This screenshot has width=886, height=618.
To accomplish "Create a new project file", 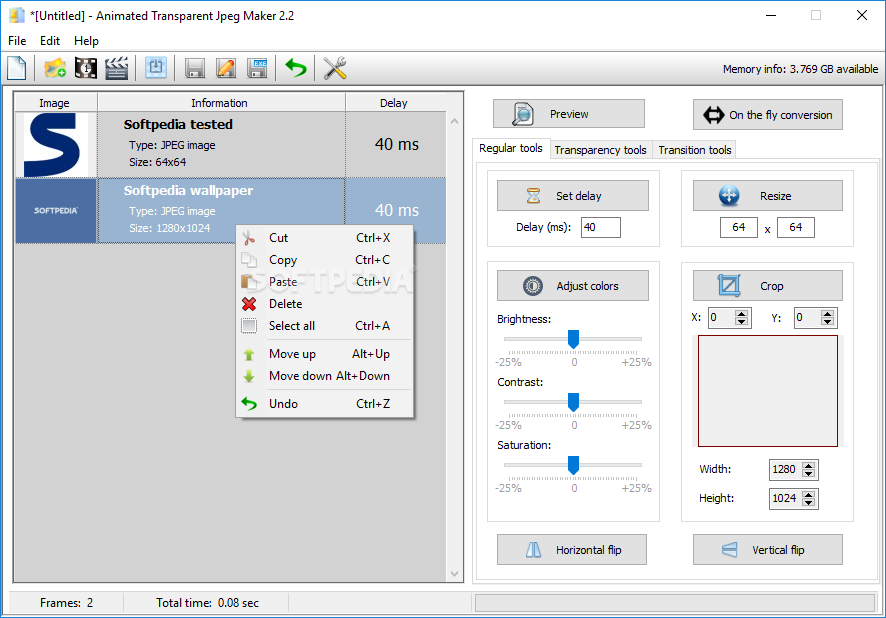I will pos(16,68).
